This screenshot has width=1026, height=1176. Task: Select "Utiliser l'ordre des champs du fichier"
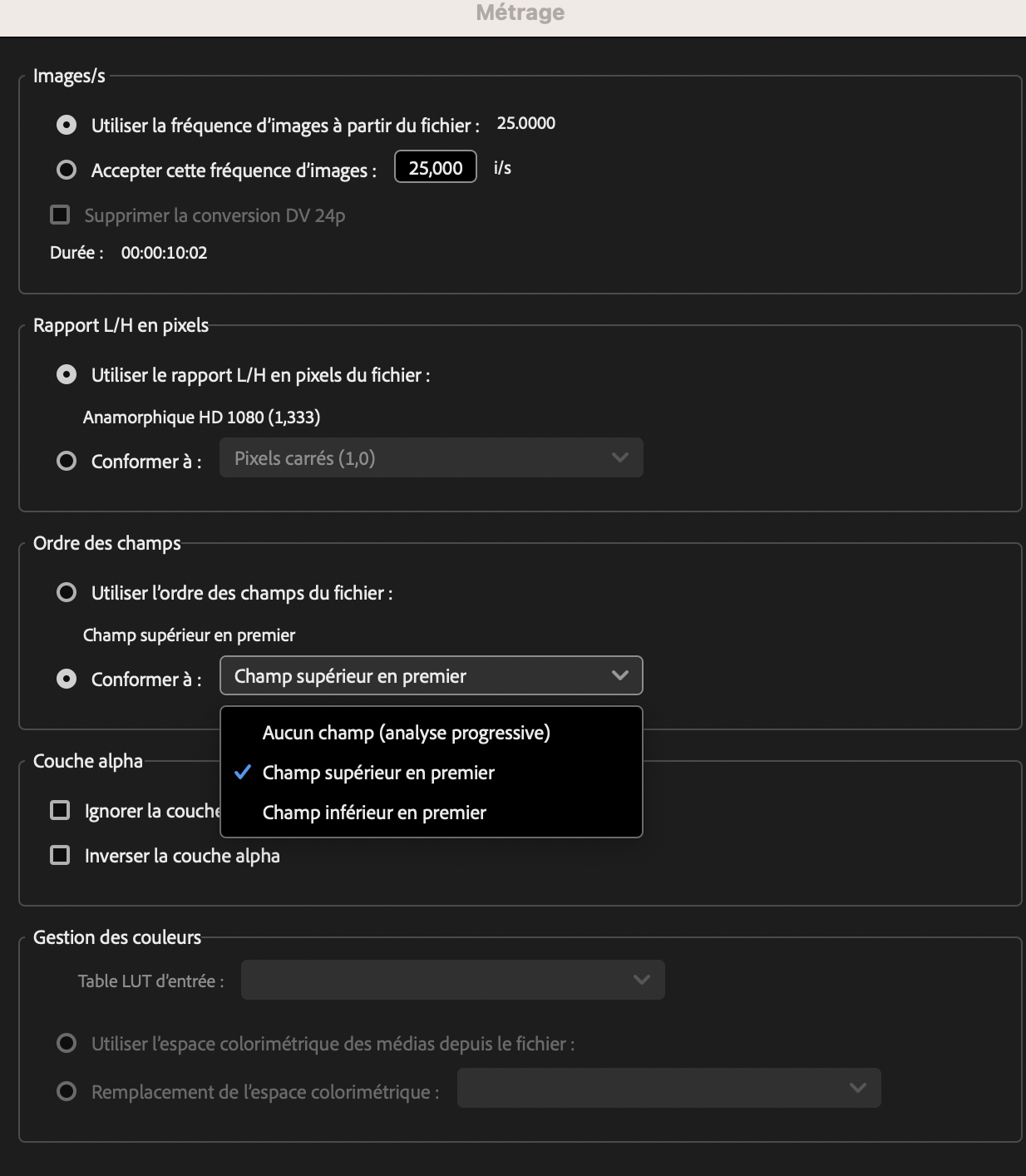coord(67,593)
